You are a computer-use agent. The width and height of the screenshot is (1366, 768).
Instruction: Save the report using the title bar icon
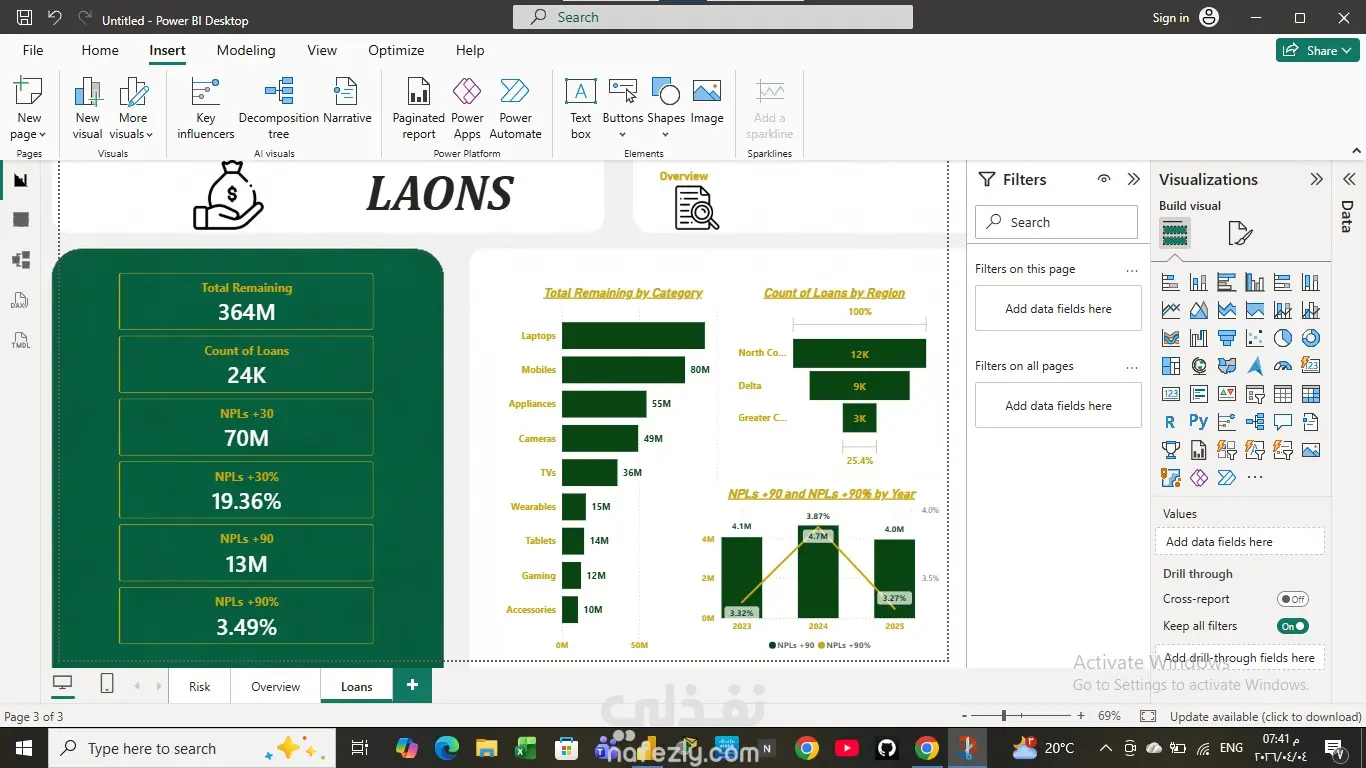tap(25, 18)
